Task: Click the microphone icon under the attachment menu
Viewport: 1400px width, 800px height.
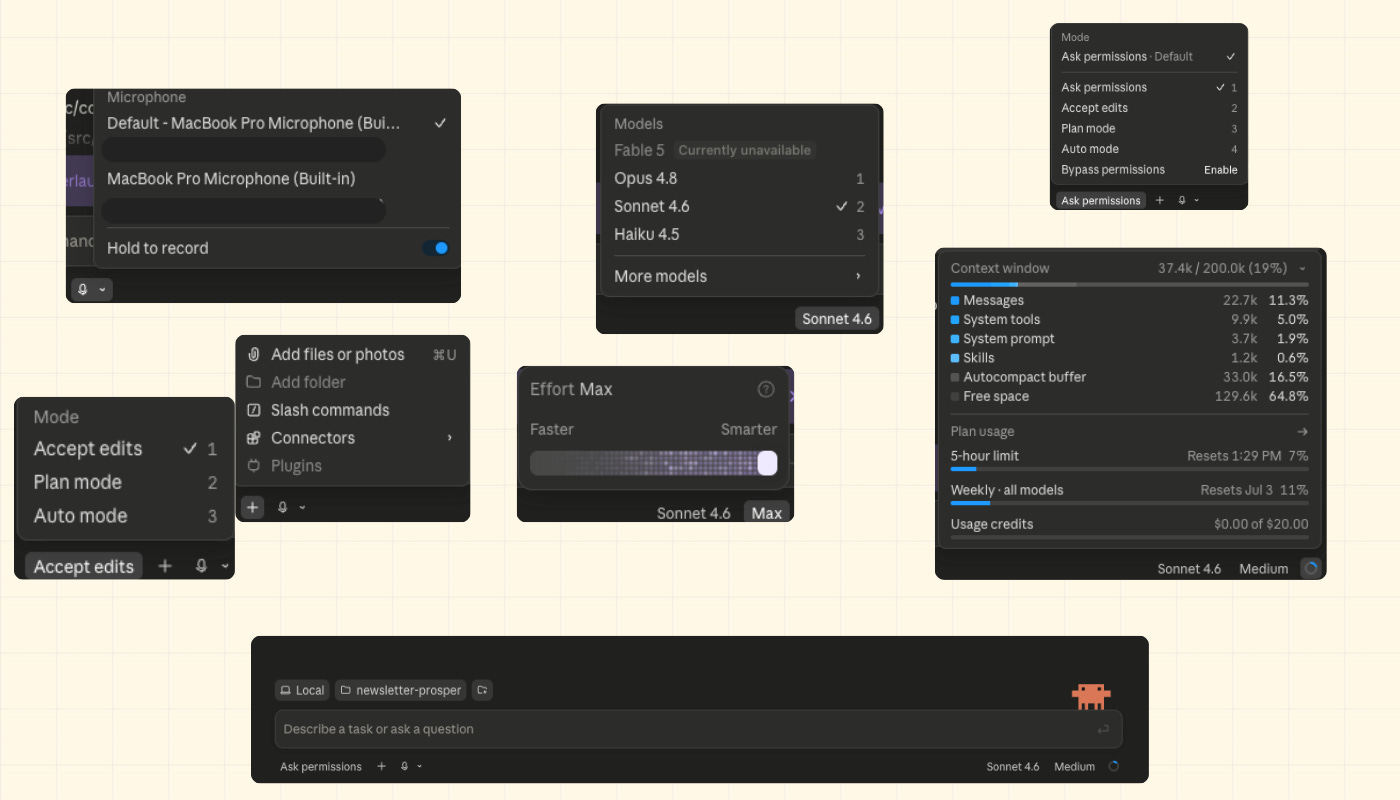Action: (282, 507)
